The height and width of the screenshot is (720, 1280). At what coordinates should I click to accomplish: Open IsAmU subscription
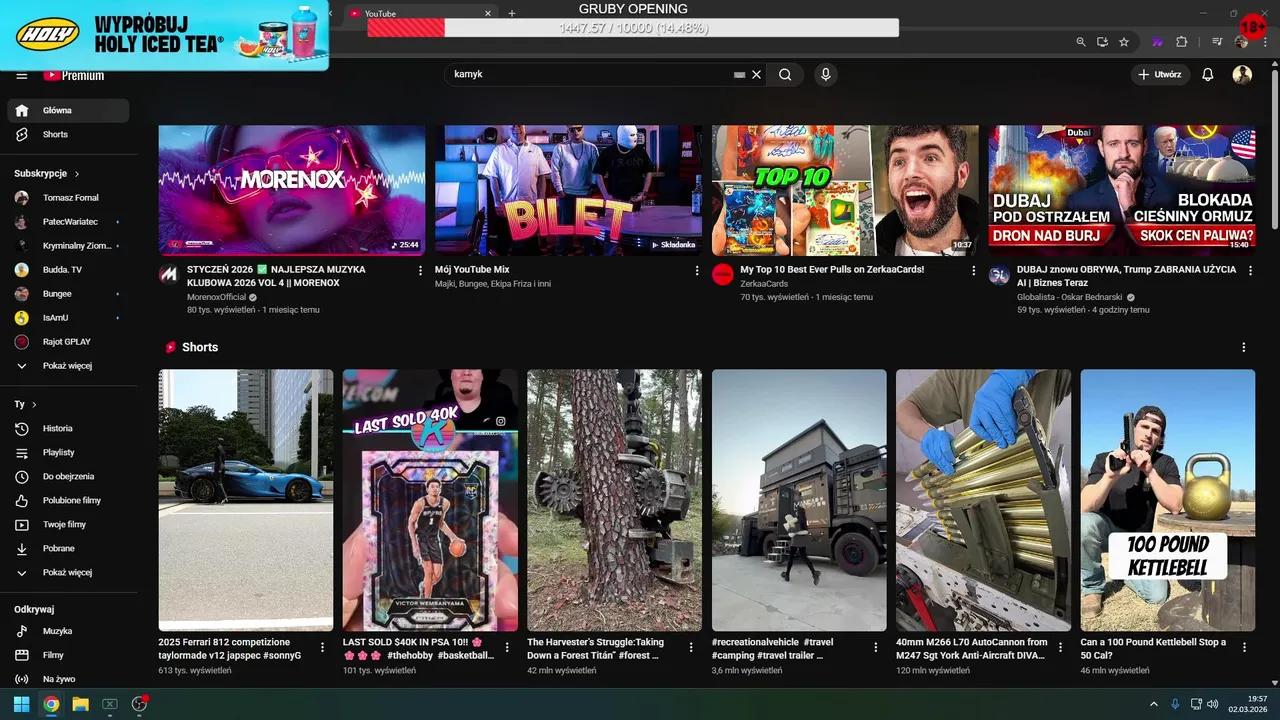tap(68, 317)
